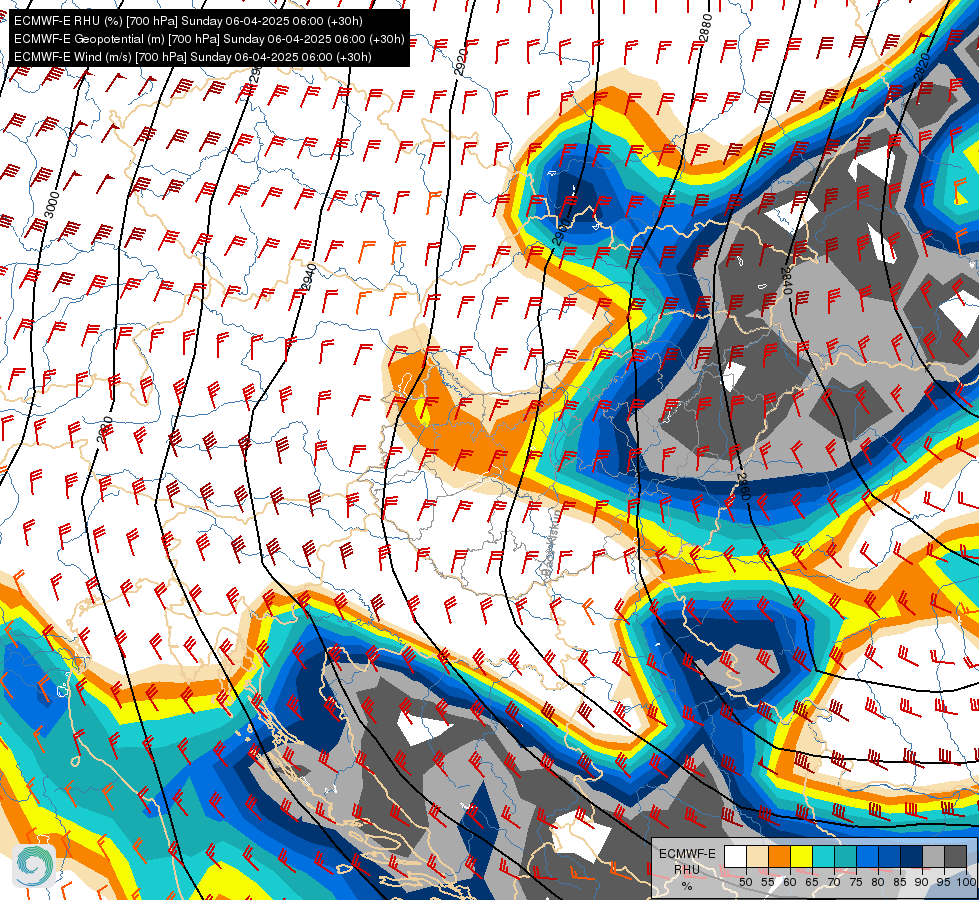
Task: Click the teal 70-75% legend swatch
Action: (x=845, y=857)
